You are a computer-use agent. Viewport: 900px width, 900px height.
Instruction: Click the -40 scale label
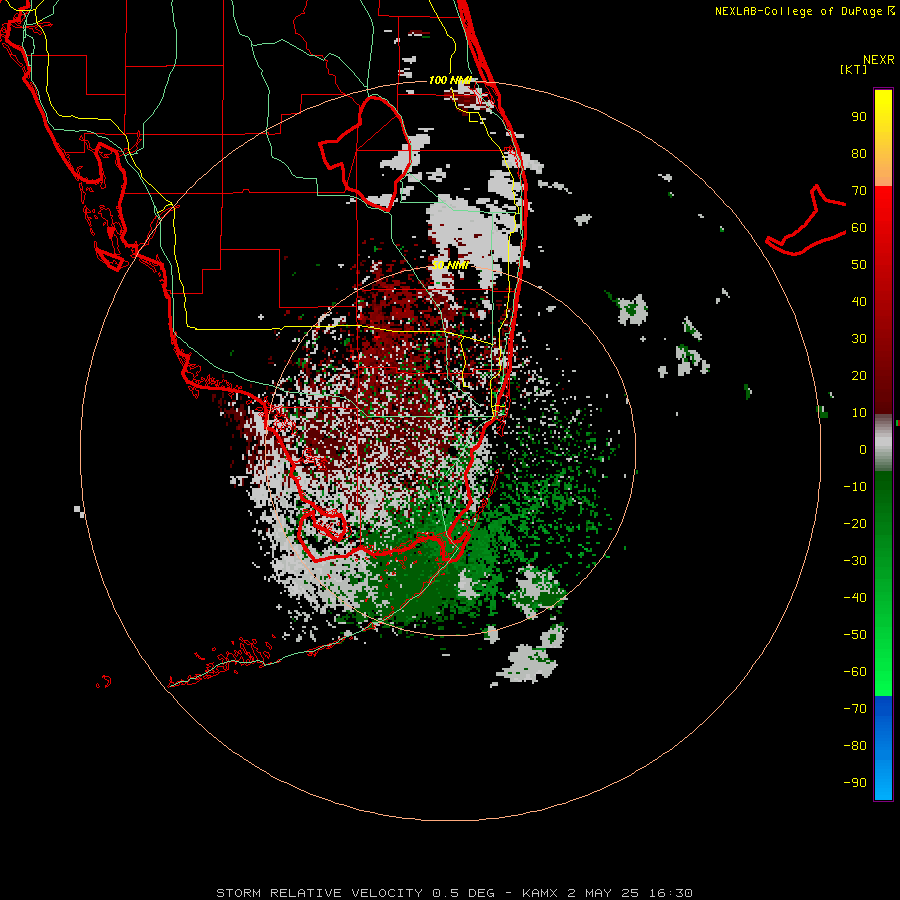click(x=855, y=598)
